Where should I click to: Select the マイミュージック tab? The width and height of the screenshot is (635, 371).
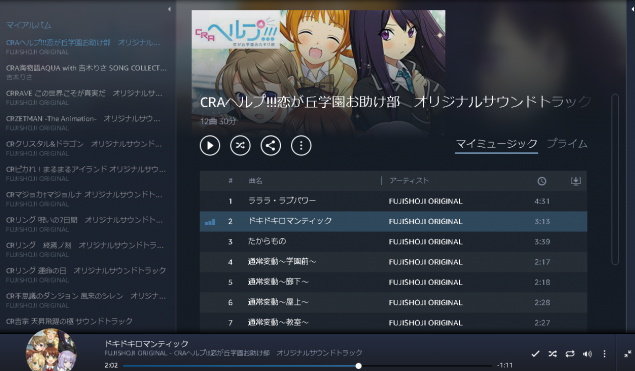(496, 144)
